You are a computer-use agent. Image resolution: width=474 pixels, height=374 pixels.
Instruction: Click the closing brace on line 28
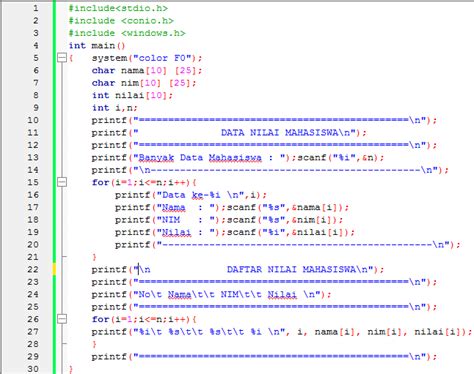coord(94,344)
